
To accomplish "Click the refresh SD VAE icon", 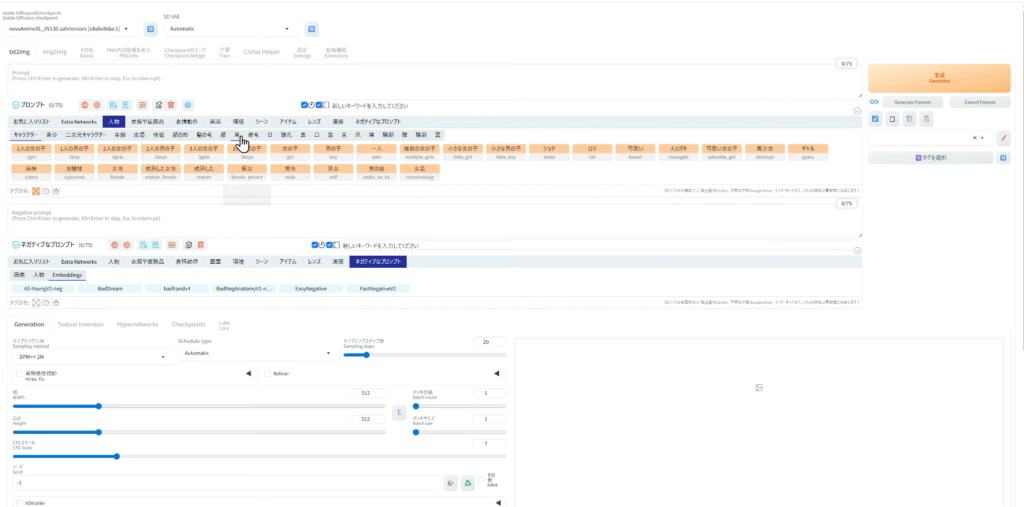I will [x=310, y=29].
